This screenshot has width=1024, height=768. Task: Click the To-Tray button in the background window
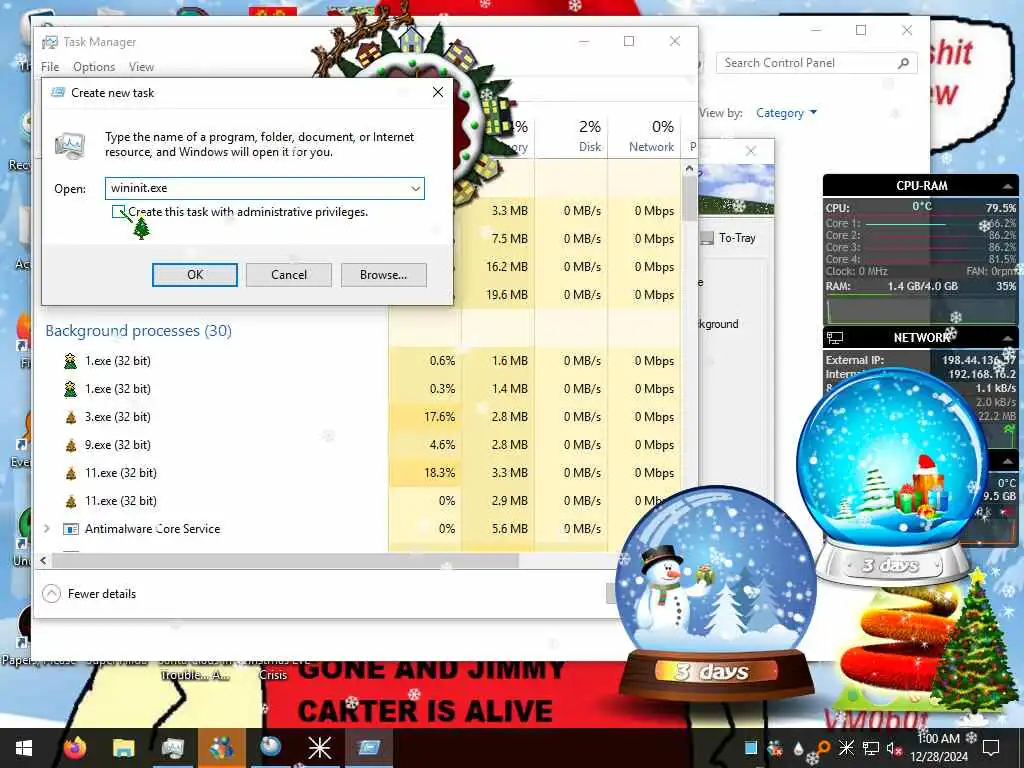tap(728, 238)
